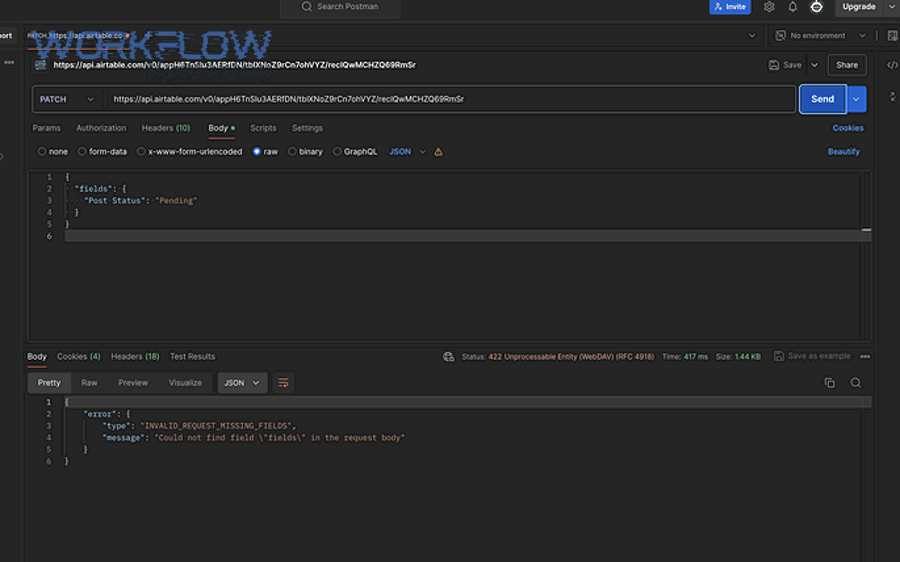Open the PATCH method dropdown

[x=67, y=99]
